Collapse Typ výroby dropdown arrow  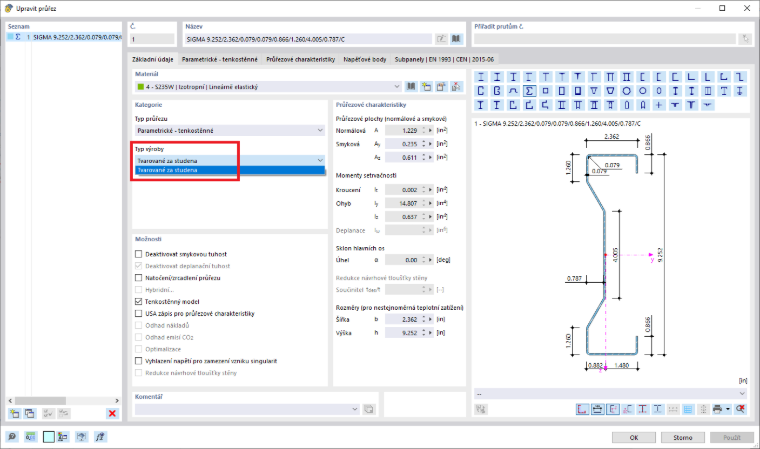pos(320,160)
